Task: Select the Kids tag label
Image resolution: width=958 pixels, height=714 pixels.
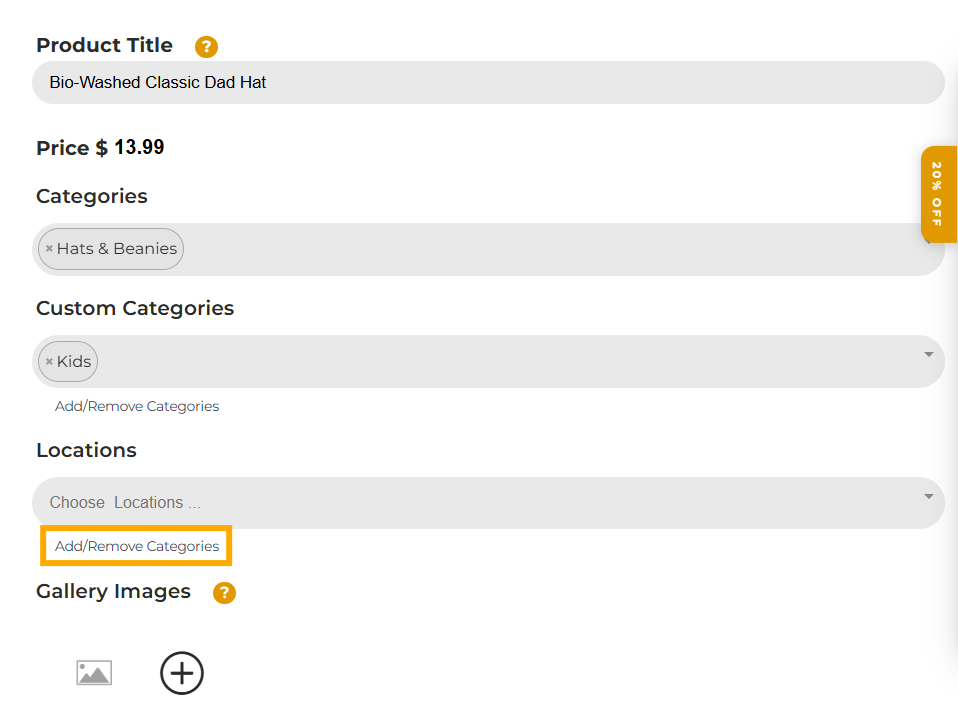Action: tap(74, 362)
